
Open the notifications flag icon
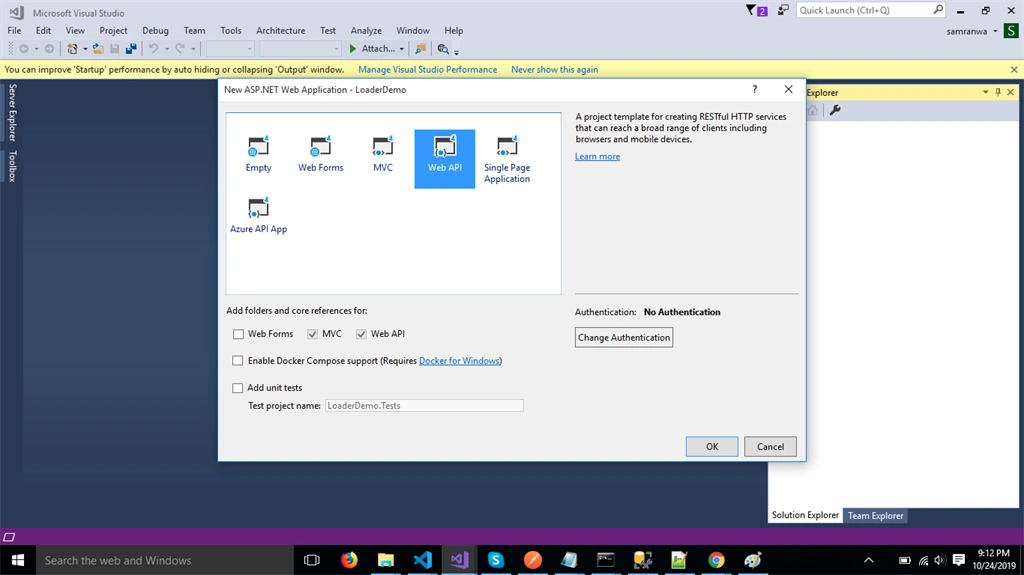point(756,10)
